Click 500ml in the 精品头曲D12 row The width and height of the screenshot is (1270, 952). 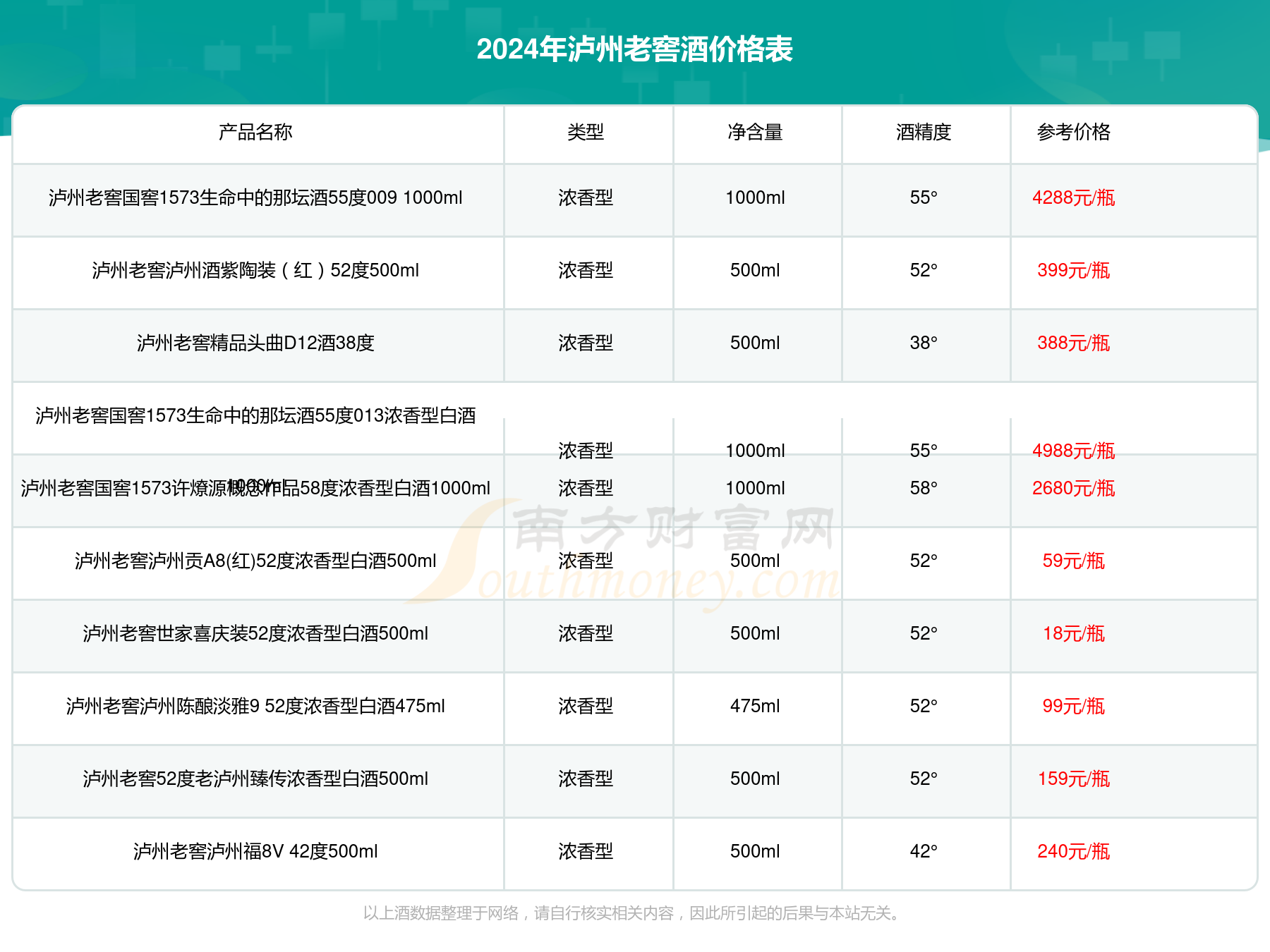click(755, 343)
